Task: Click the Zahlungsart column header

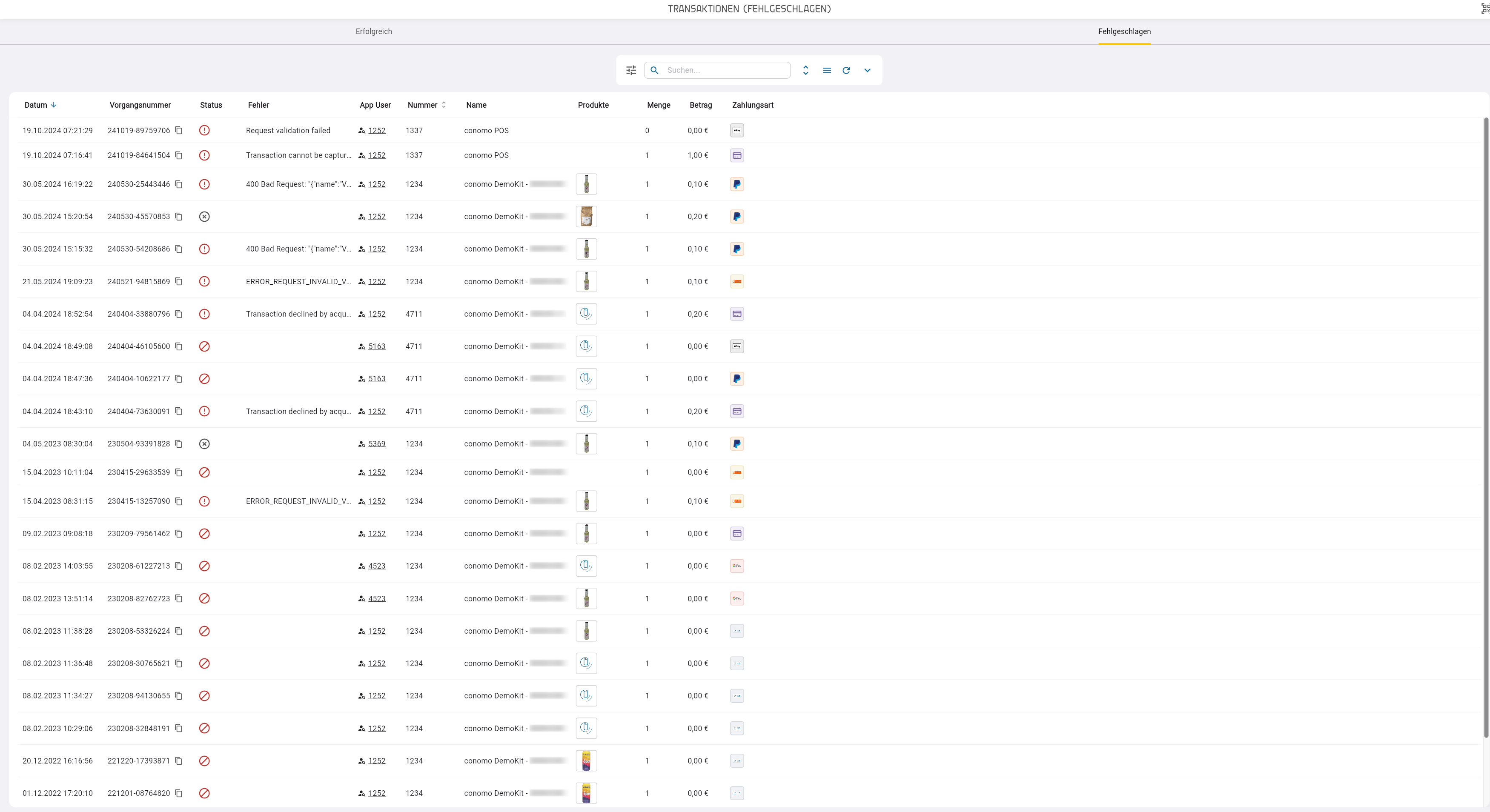Action: pyautogui.click(x=753, y=105)
